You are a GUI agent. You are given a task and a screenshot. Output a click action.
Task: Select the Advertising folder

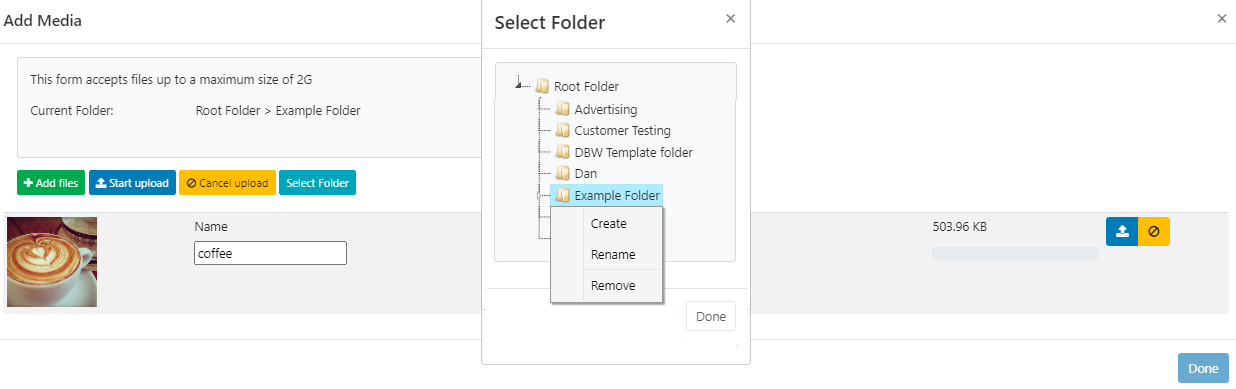(605, 109)
